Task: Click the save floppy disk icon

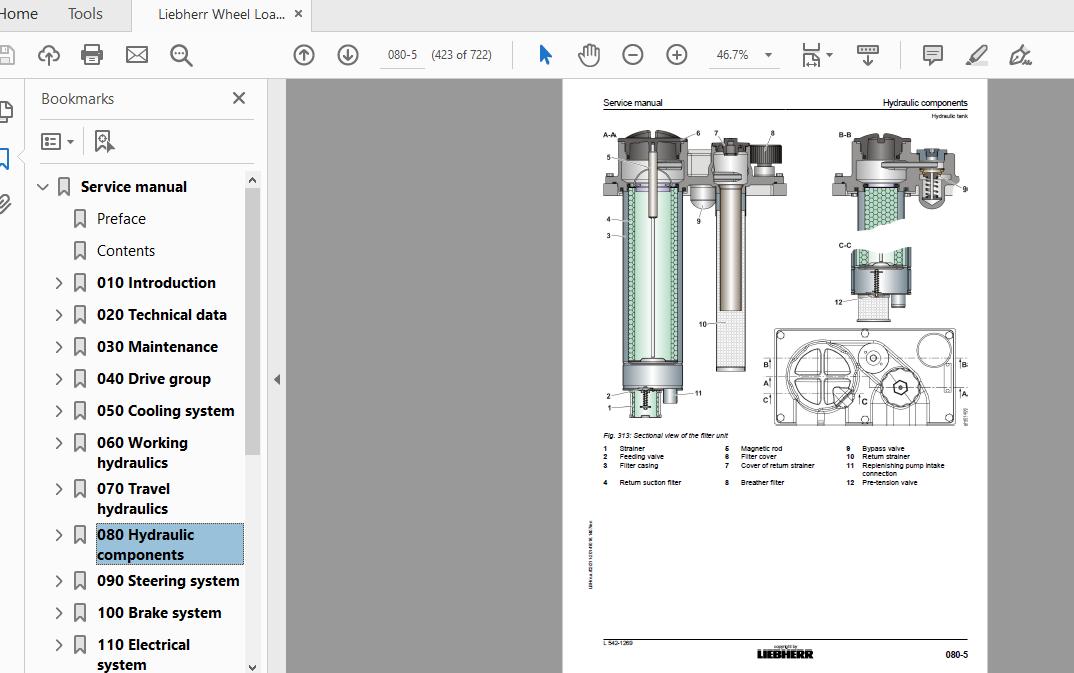Action: pos(5,55)
